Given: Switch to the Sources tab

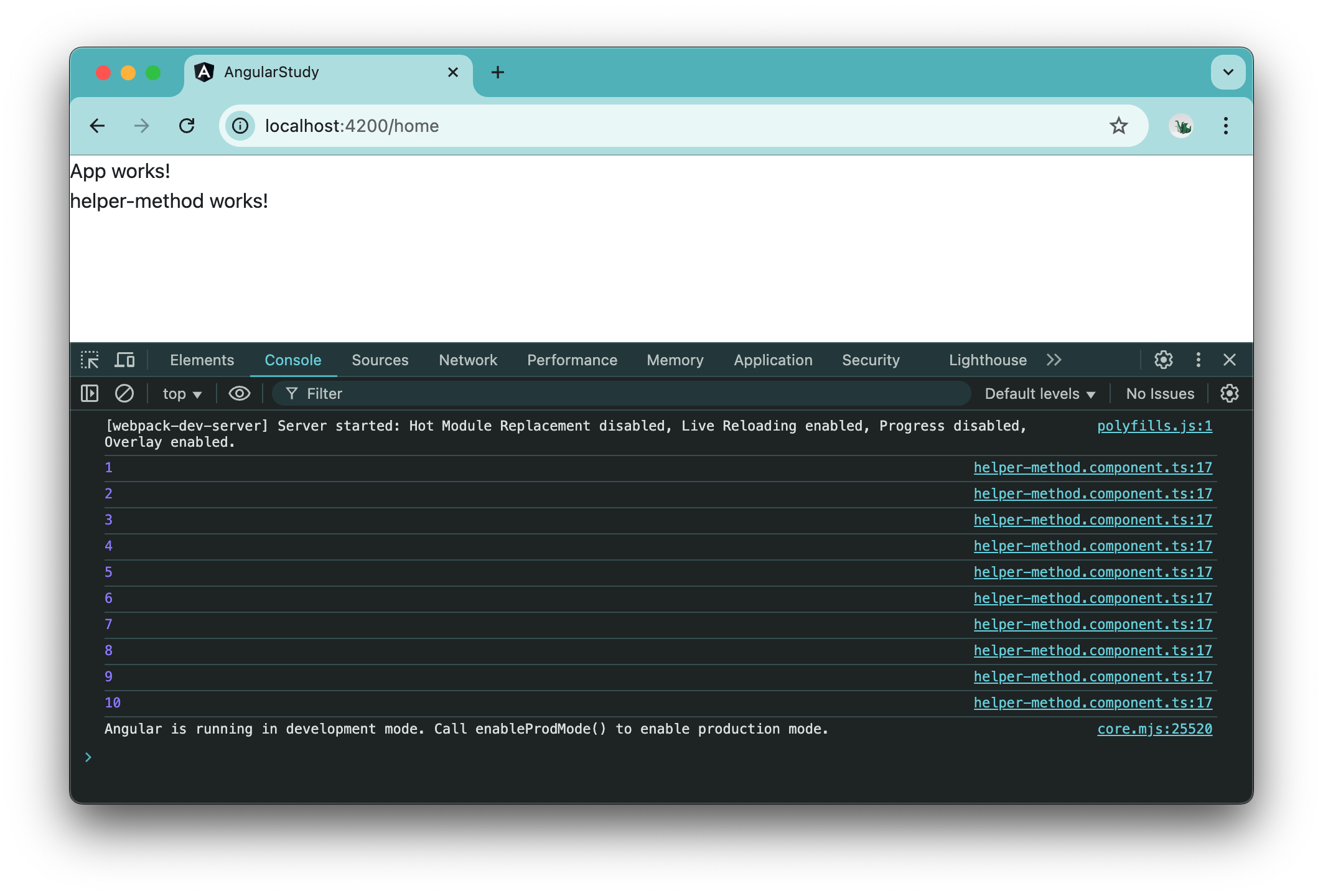Looking at the screenshot, I should tap(380, 360).
